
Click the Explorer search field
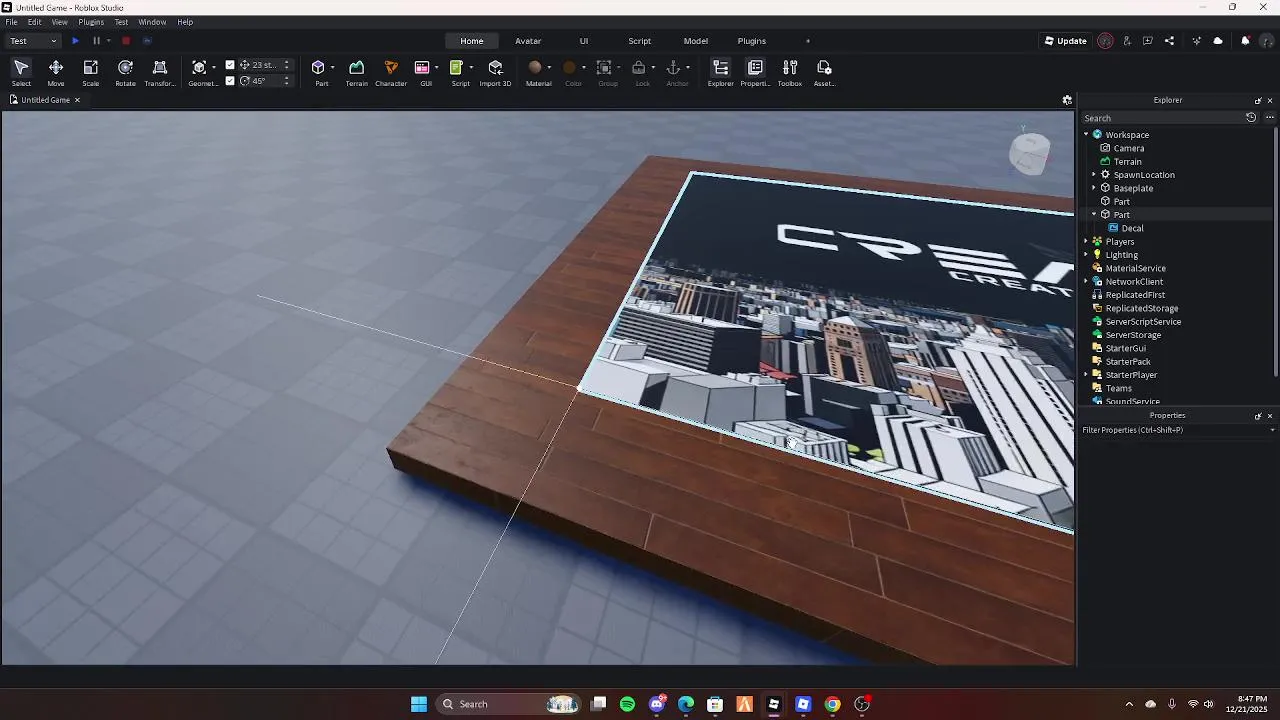[x=1162, y=118]
